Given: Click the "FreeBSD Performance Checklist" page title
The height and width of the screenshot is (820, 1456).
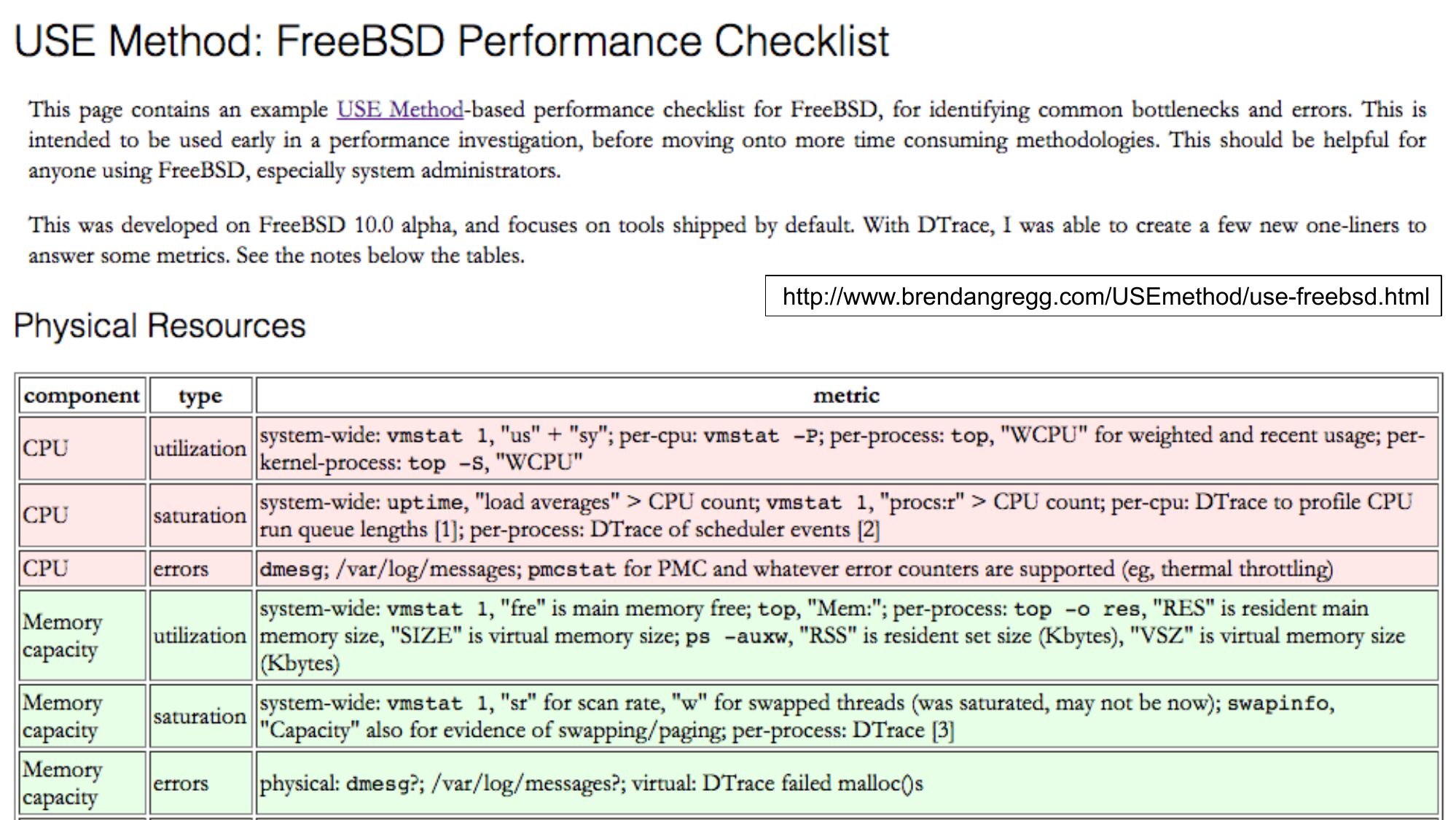Looking at the screenshot, I should [x=452, y=41].
